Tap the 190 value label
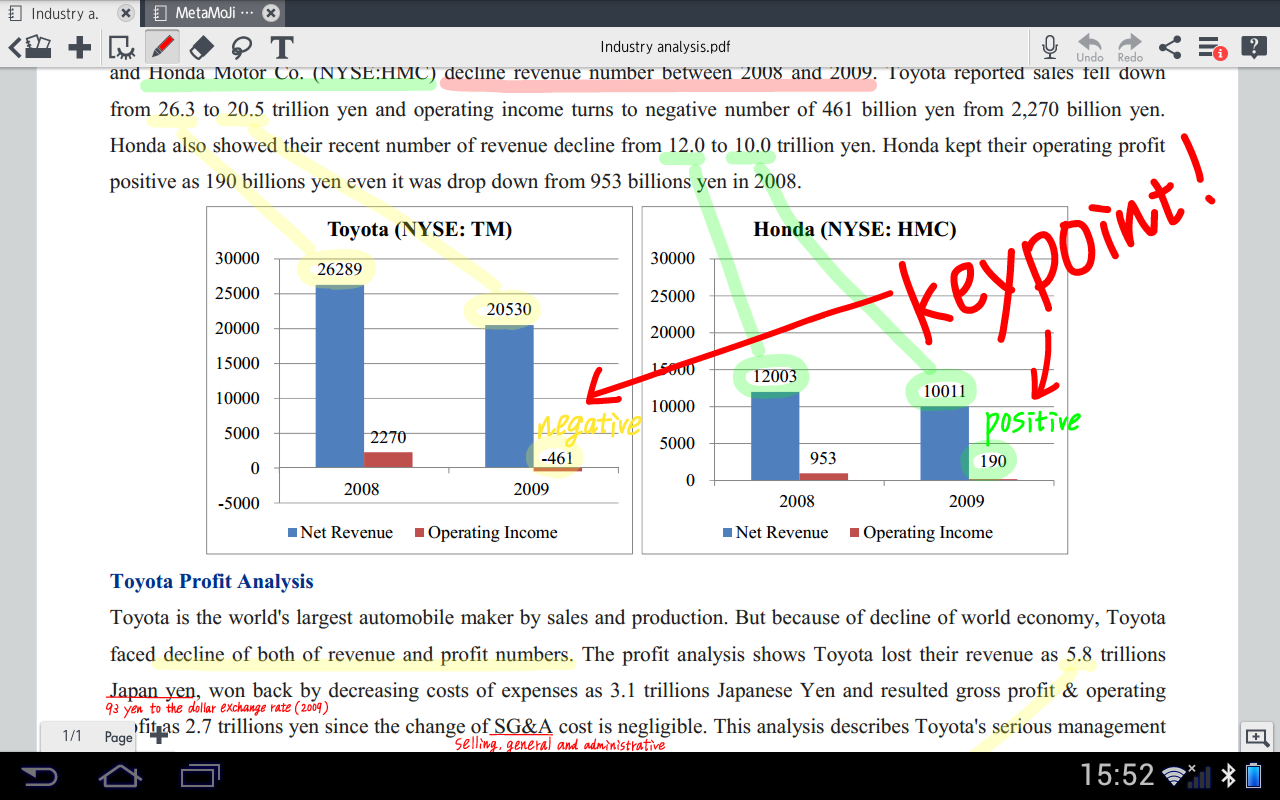 click(993, 462)
